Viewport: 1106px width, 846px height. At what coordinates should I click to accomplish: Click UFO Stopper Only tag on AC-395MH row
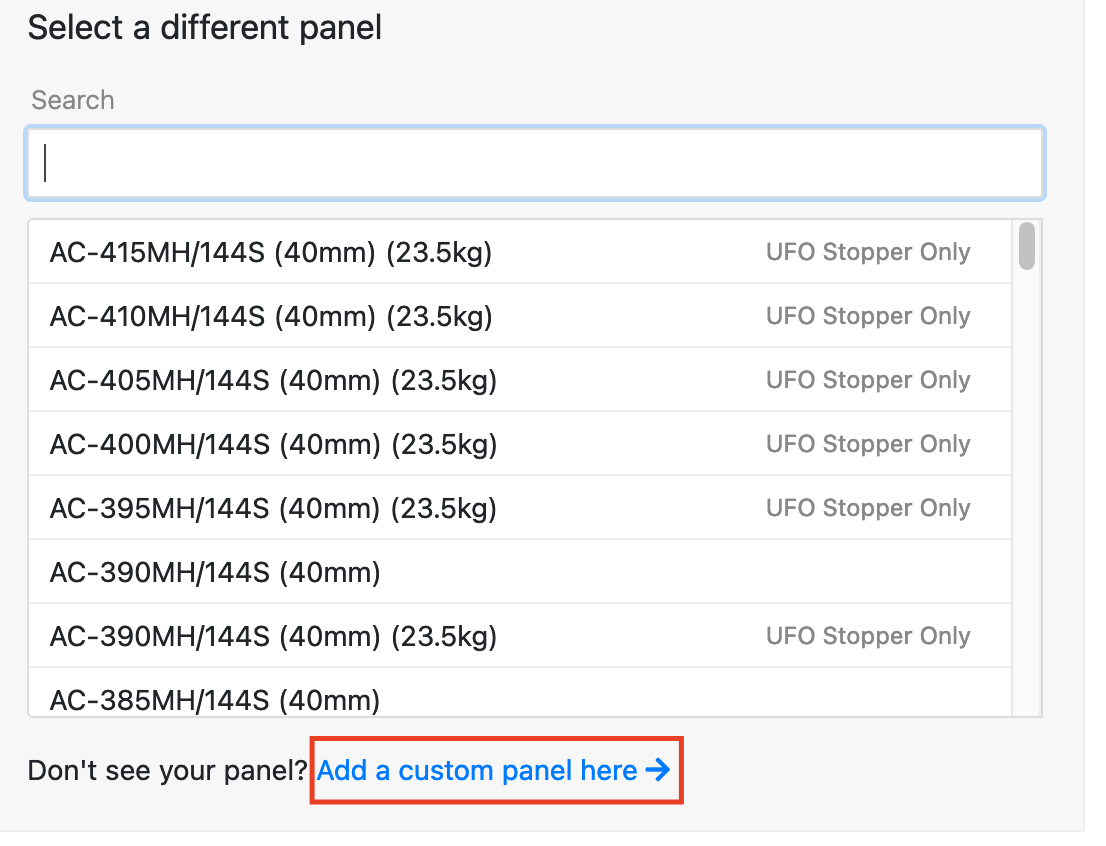tap(868, 508)
